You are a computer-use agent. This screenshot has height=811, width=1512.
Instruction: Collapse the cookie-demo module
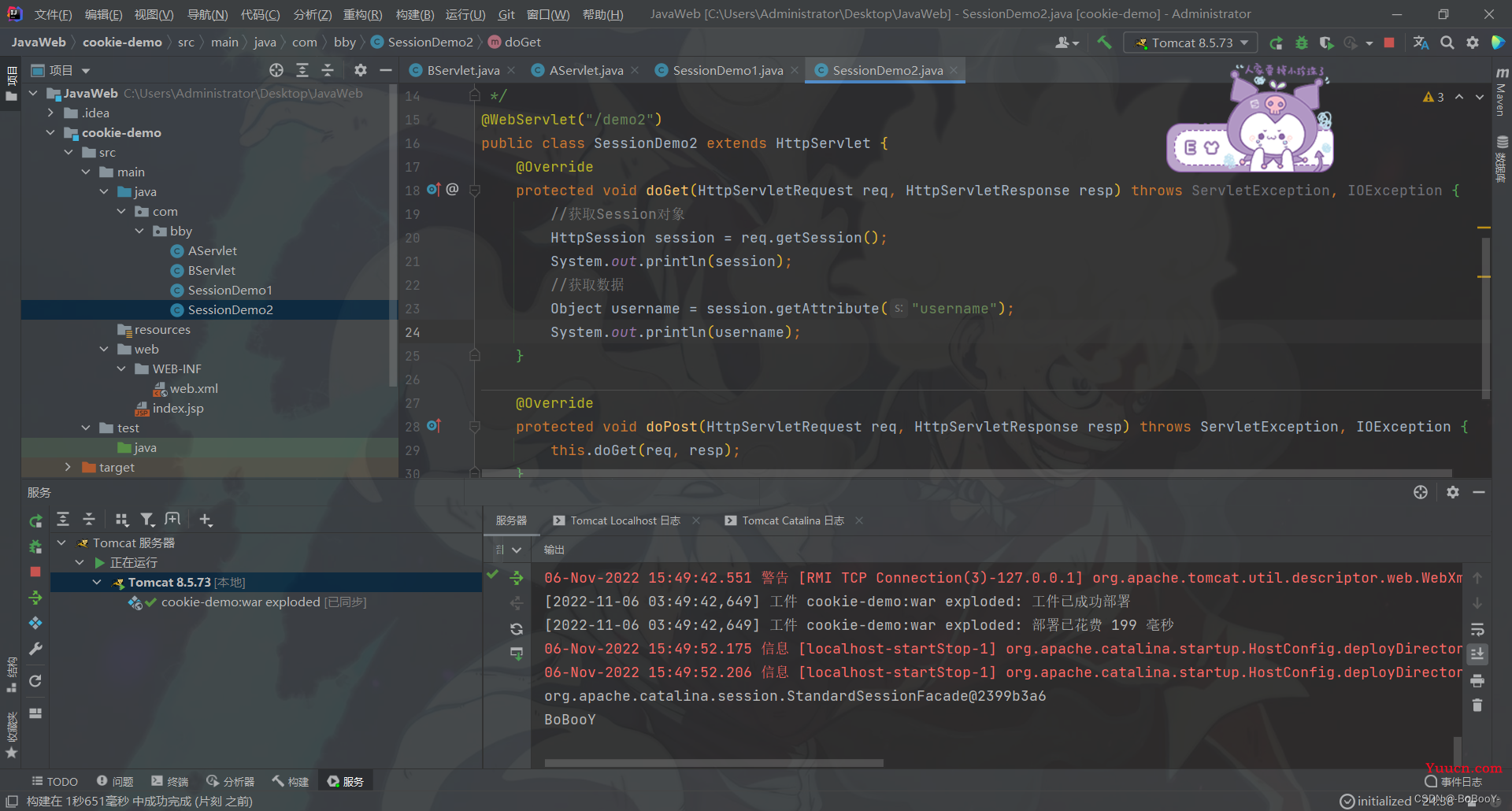pos(50,132)
